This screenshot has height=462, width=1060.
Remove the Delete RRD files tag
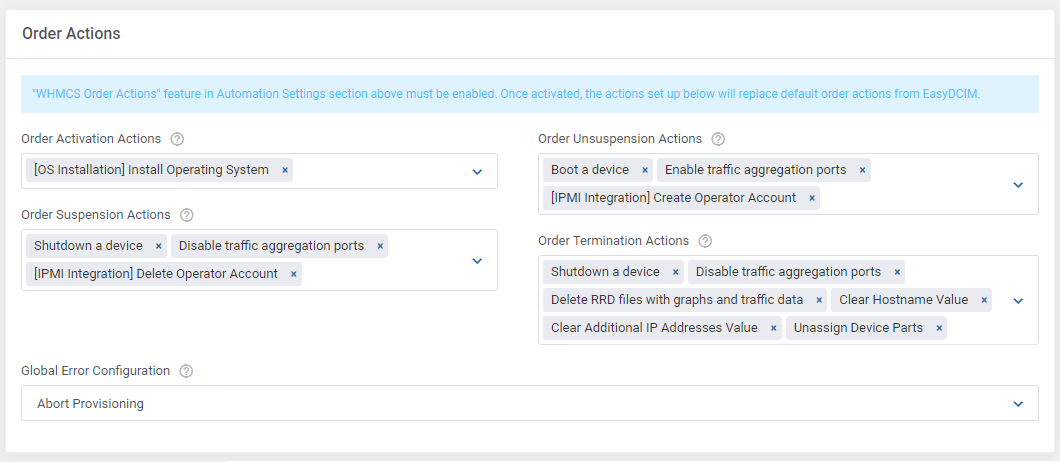pos(819,300)
